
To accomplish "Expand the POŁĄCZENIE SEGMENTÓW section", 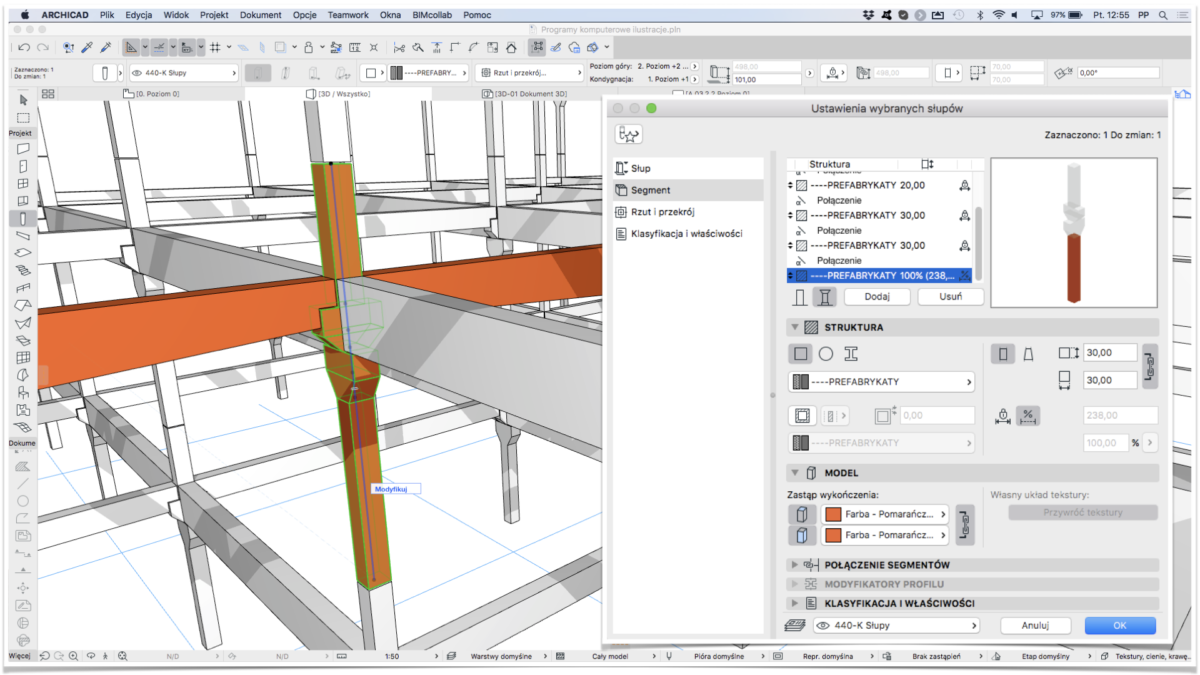I will 794,565.
